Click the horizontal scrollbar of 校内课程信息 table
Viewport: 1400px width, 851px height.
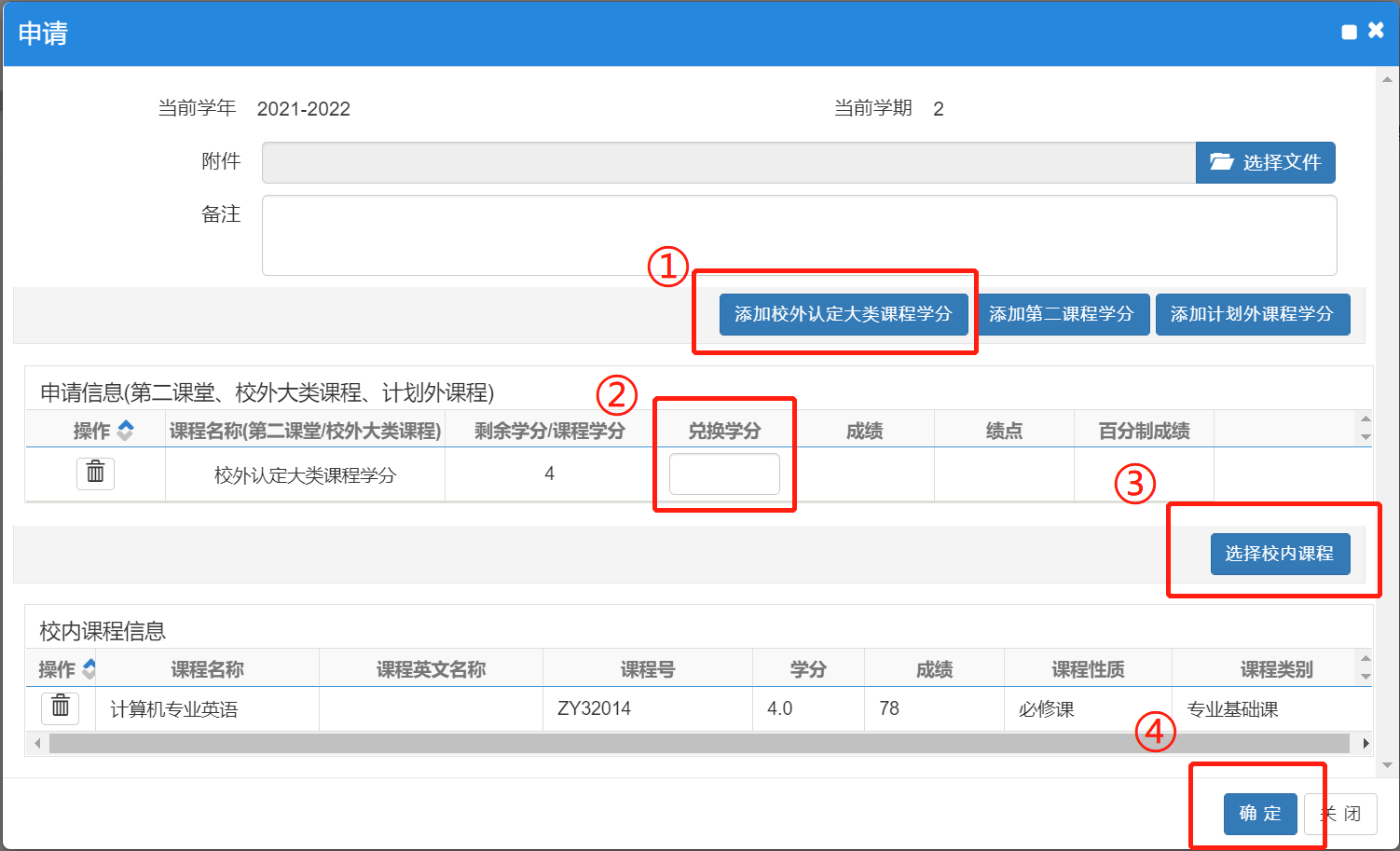click(699, 743)
